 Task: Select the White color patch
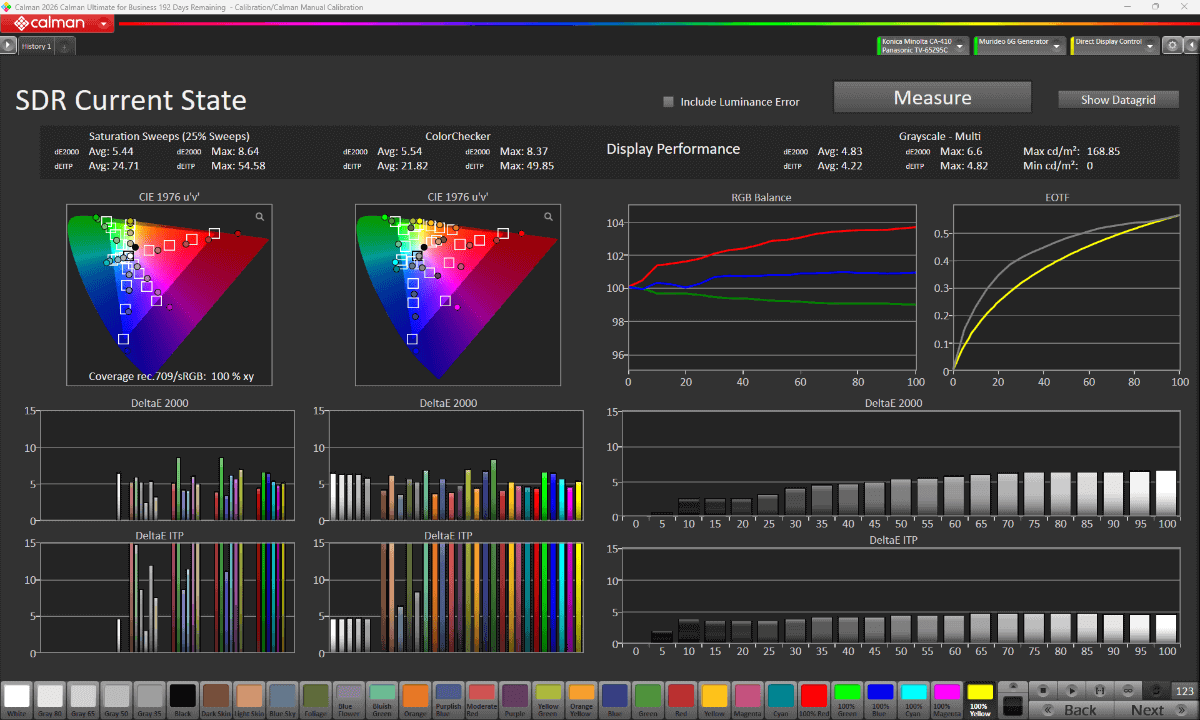click(x=17, y=699)
